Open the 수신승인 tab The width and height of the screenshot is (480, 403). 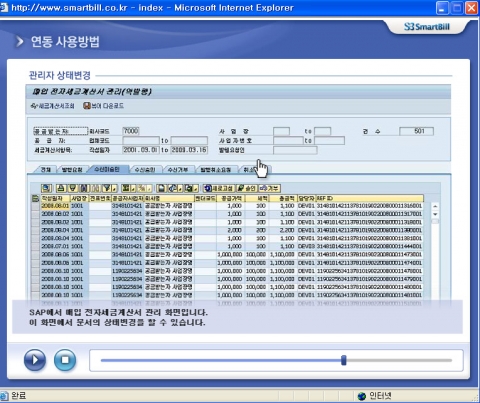[x=145, y=170]
